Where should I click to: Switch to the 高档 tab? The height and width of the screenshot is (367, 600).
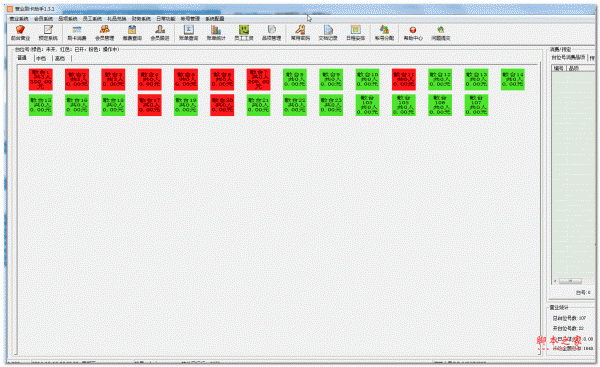pyautogui.click(x=60, y=58)
